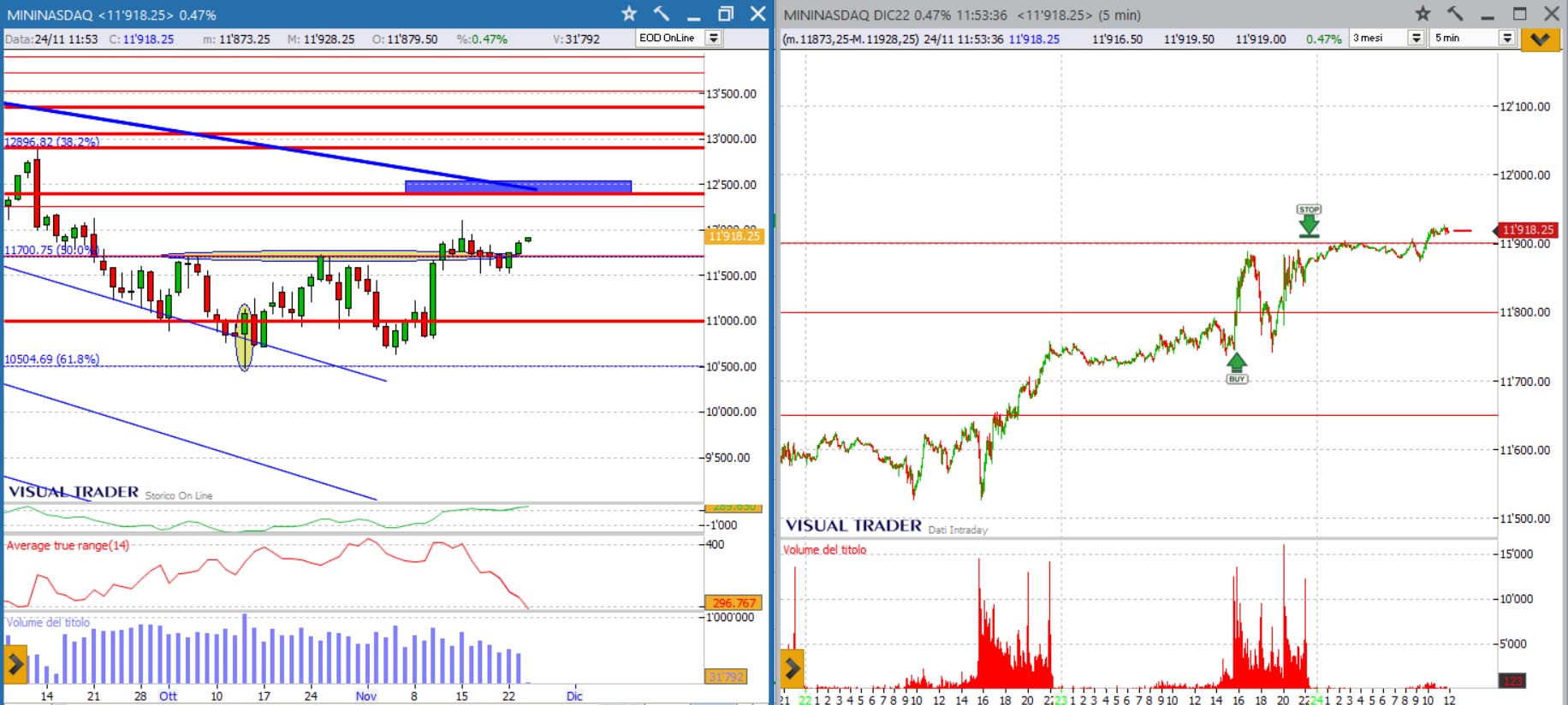The image size is (1568, 705).
Task: Click the 0.47% change value in right header
Action: pyautogui.click(x=1323, y=39)
